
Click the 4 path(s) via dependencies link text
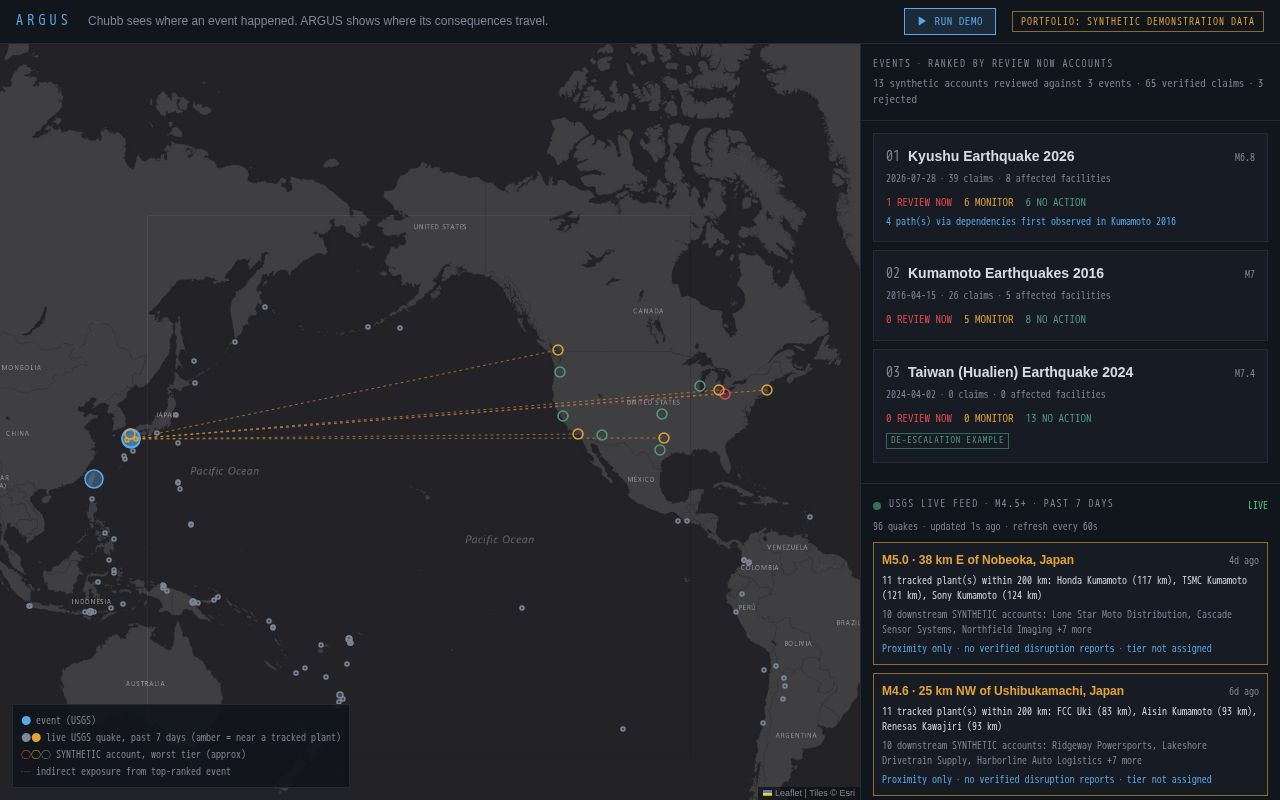[1031, 222]
